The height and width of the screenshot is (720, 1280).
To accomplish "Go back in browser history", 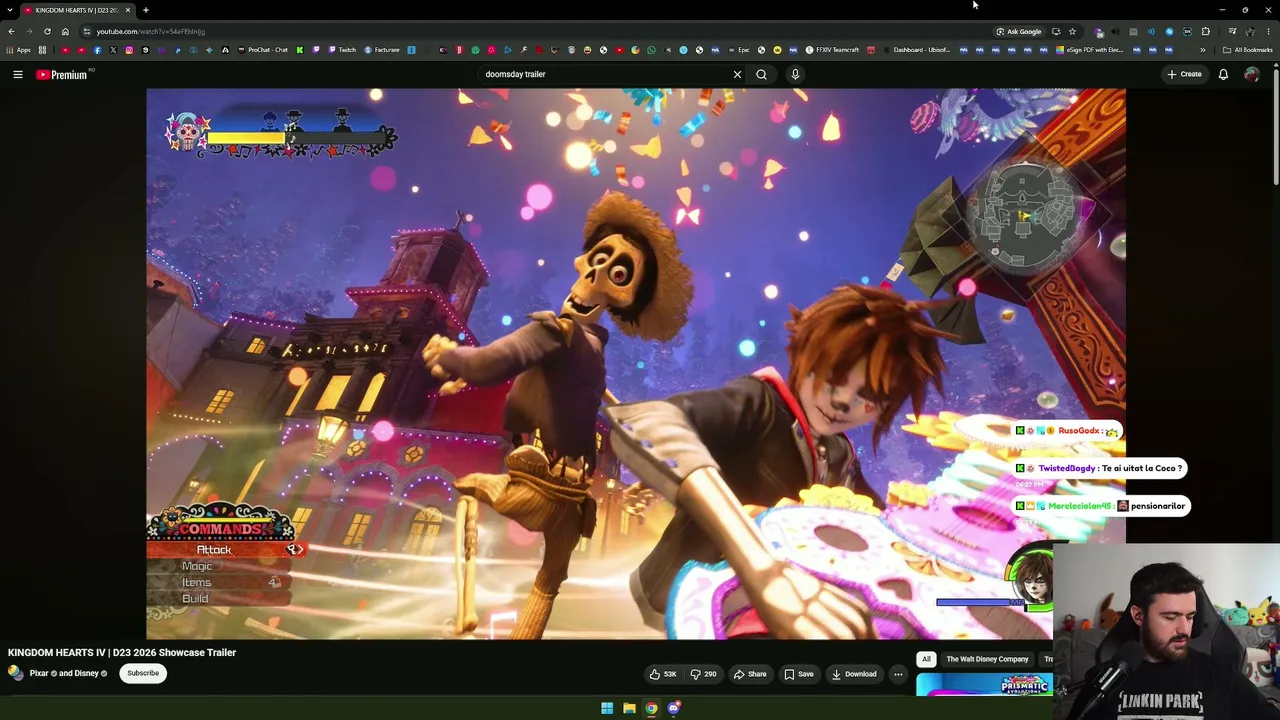I will (x=11, y=31).
